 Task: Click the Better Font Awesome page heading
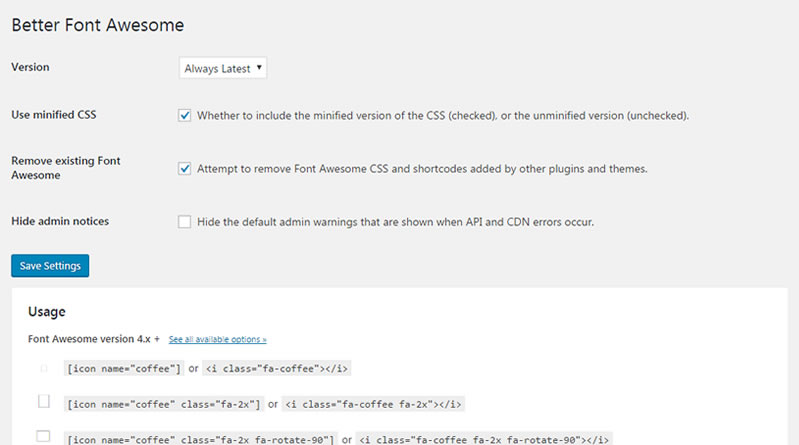(x=98, y=25)
